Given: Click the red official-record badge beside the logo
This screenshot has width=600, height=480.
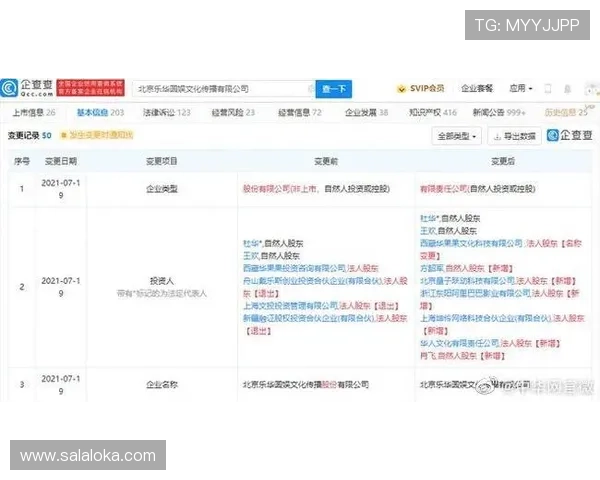Looking at the screenshot, I should point(90,88).
